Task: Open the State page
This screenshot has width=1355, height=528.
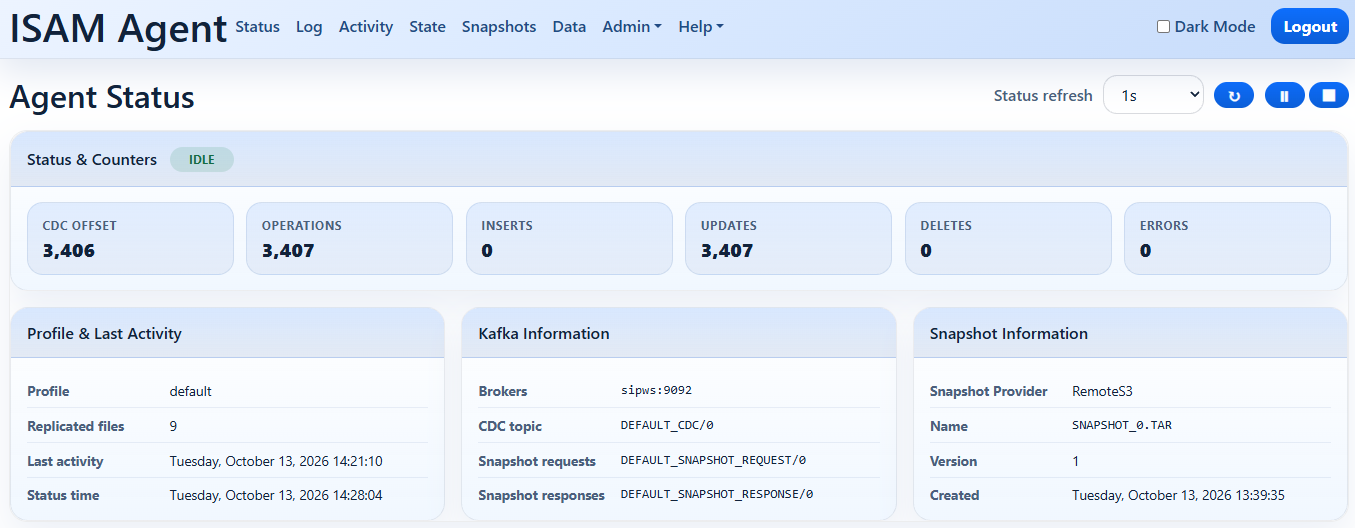Action: (x=427, y=27)
